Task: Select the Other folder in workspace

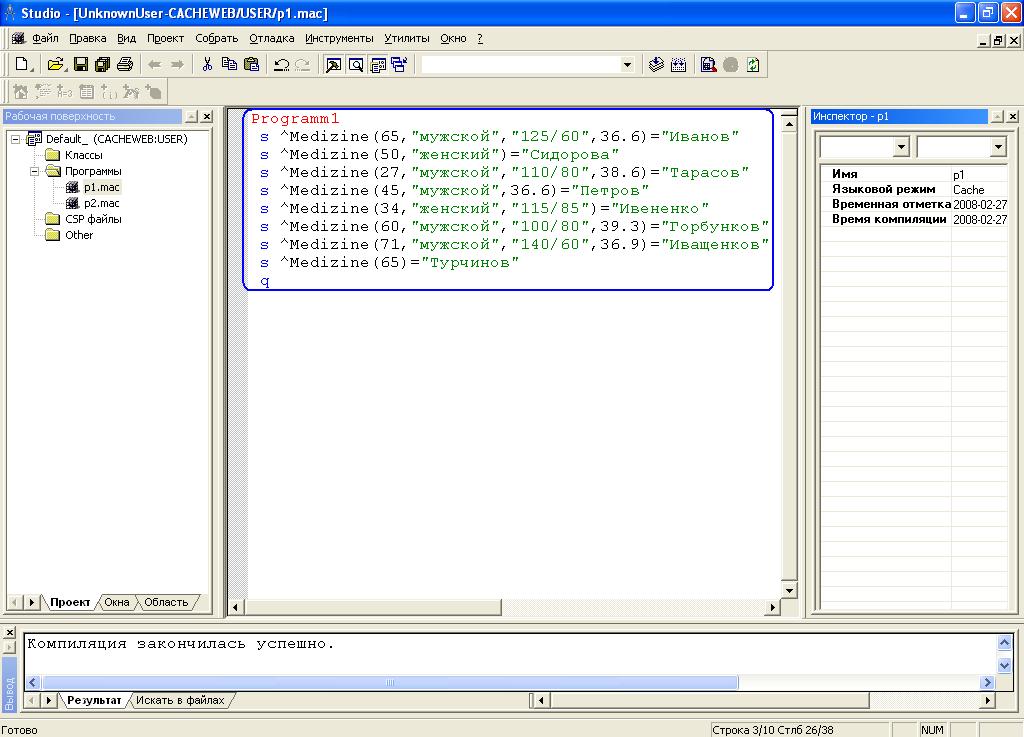Action: tap(79, 235)
